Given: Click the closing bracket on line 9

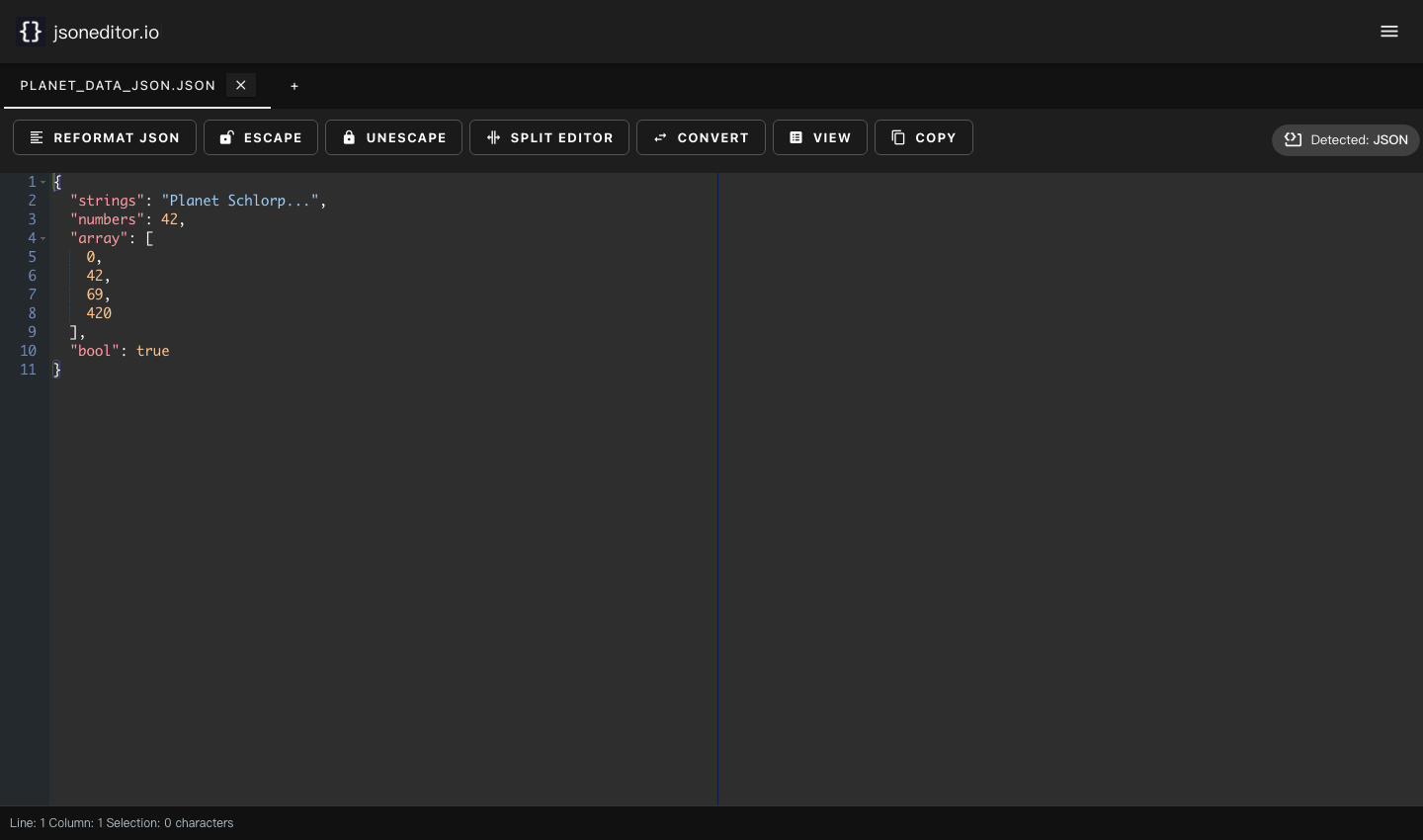Looking at the screenshot, I should [74, 332].
